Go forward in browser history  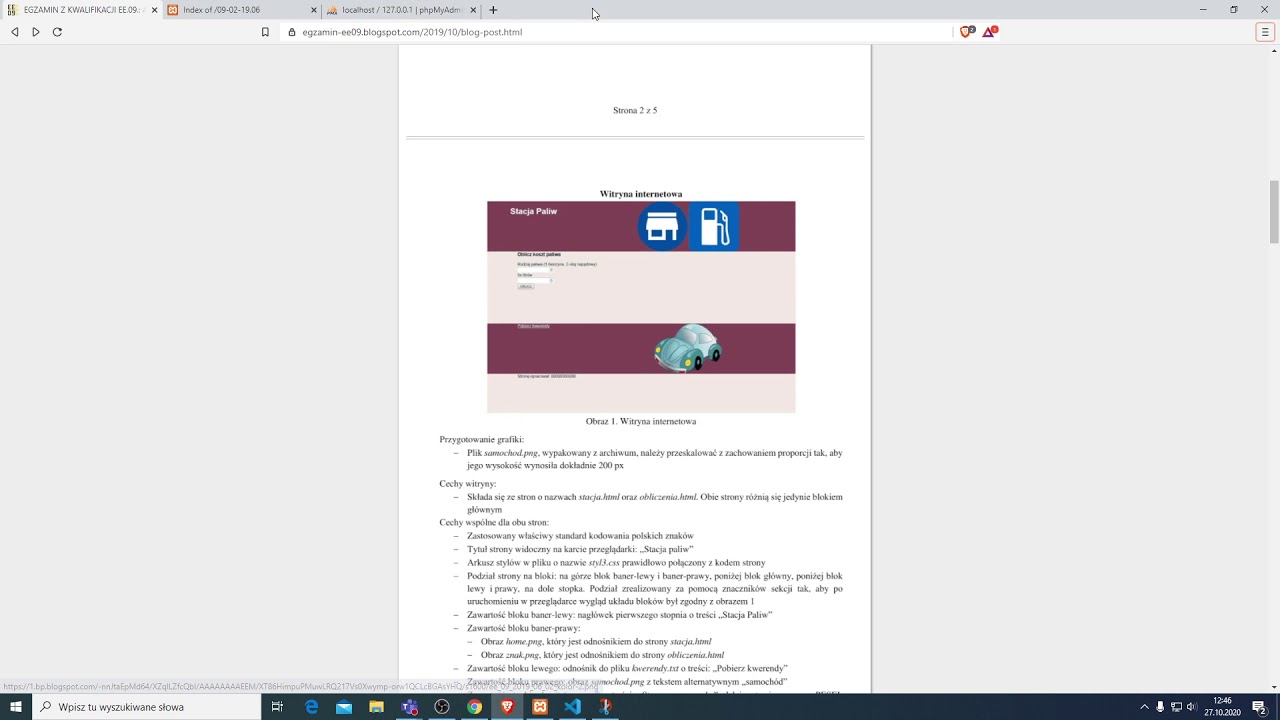tap(36, 32)
